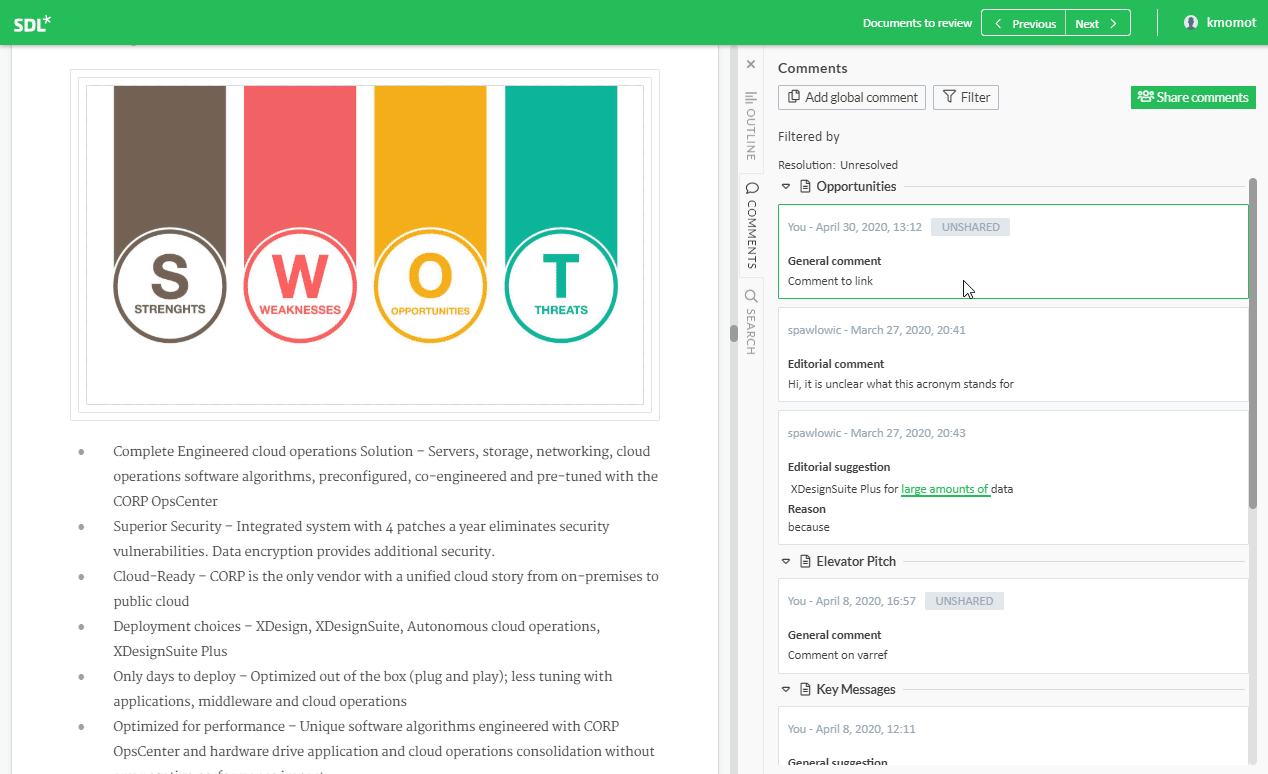Click the user avatar icon
Viewport: 1268px width, 774px height.
(1190, 22)
